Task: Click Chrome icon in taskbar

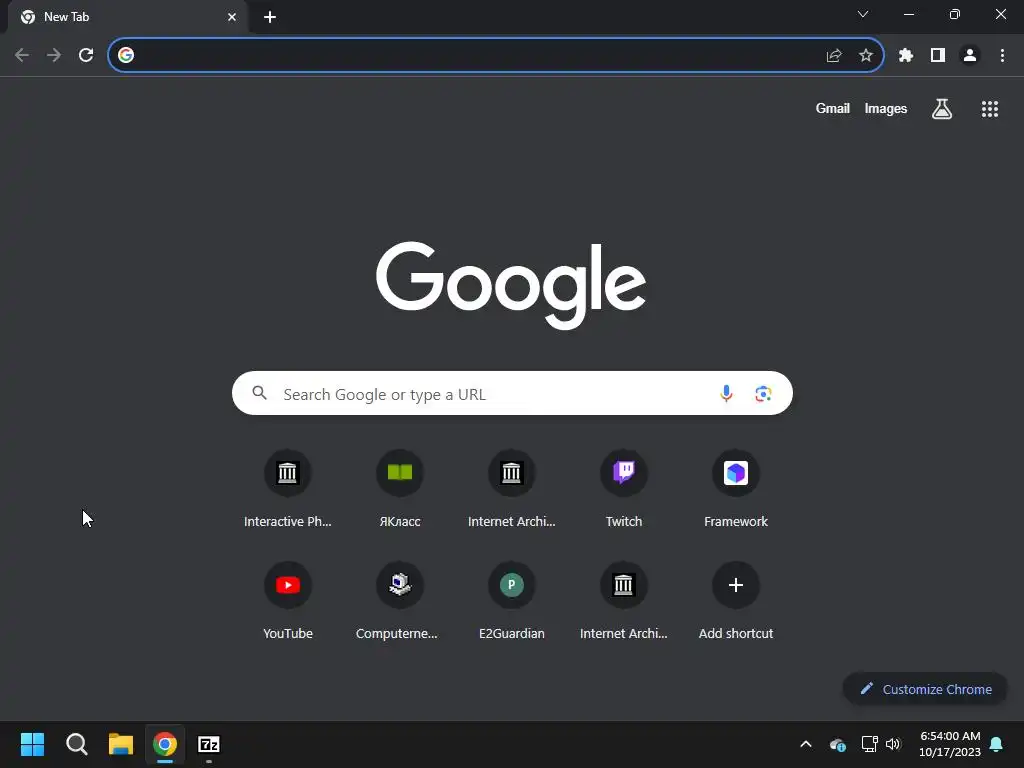Action: 165,744
